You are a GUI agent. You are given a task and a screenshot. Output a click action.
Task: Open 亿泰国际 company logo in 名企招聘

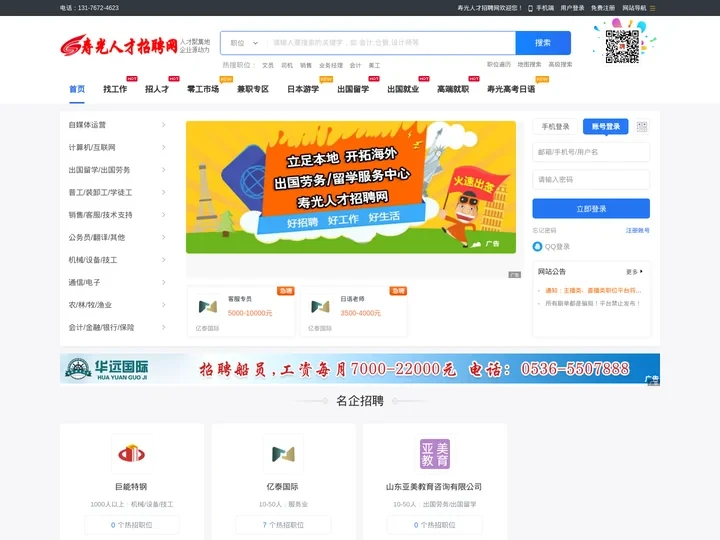point(283,454)
